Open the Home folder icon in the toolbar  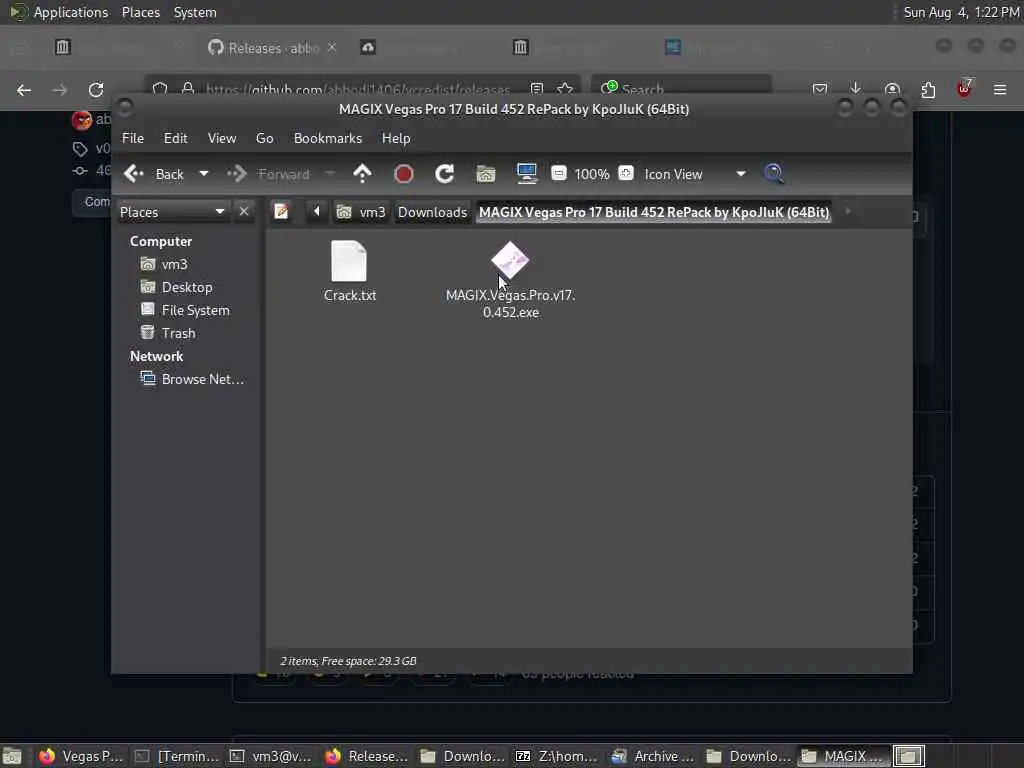[x=485, y=174]
